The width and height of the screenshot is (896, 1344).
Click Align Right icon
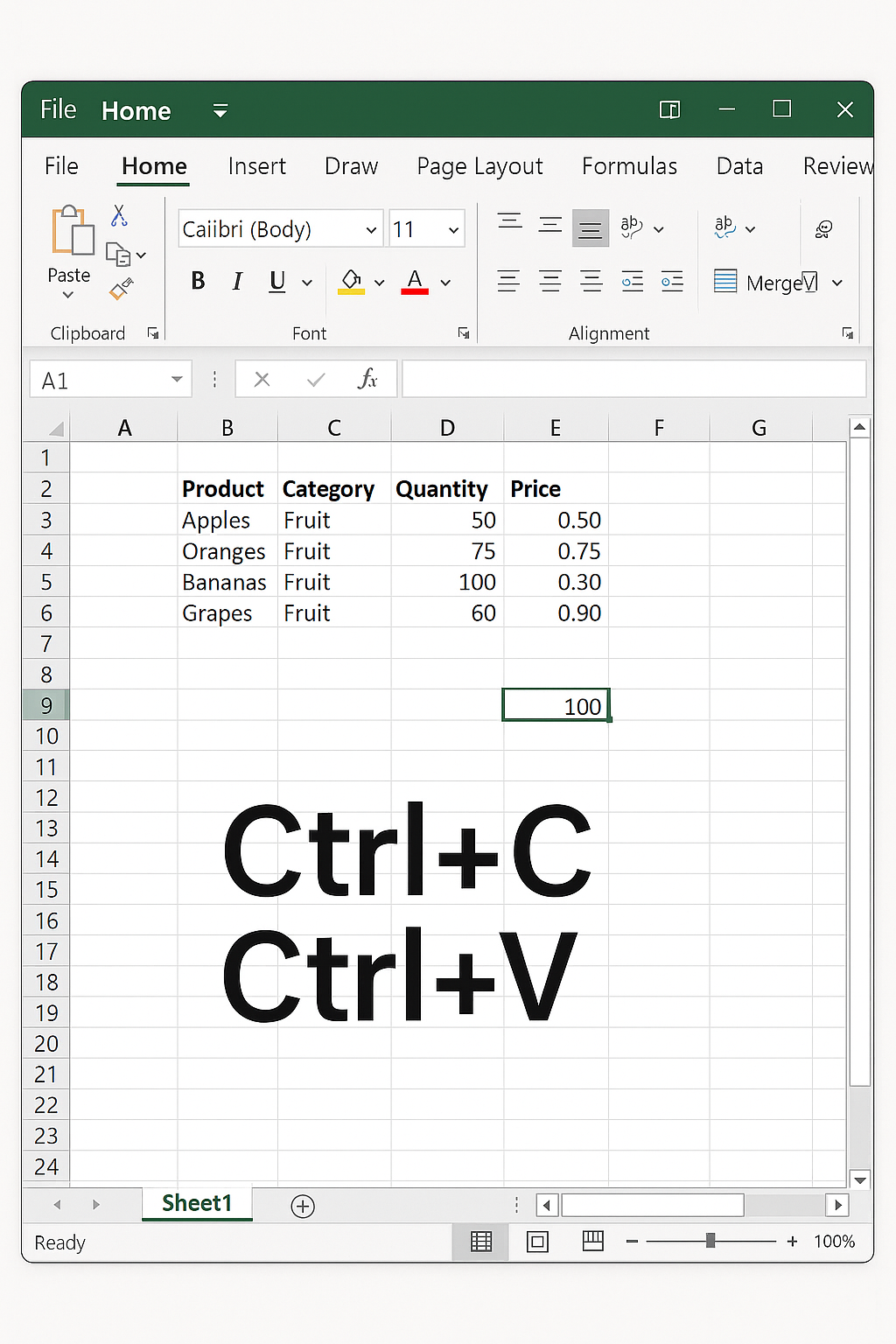click(591, 282)
